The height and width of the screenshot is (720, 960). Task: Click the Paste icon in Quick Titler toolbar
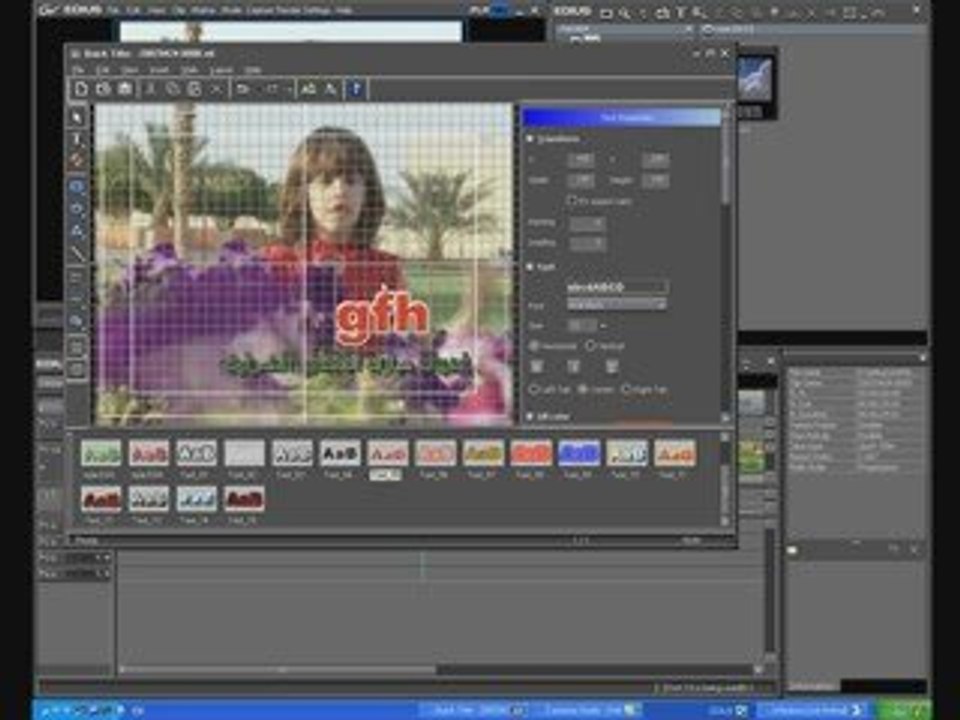[194, 89]
